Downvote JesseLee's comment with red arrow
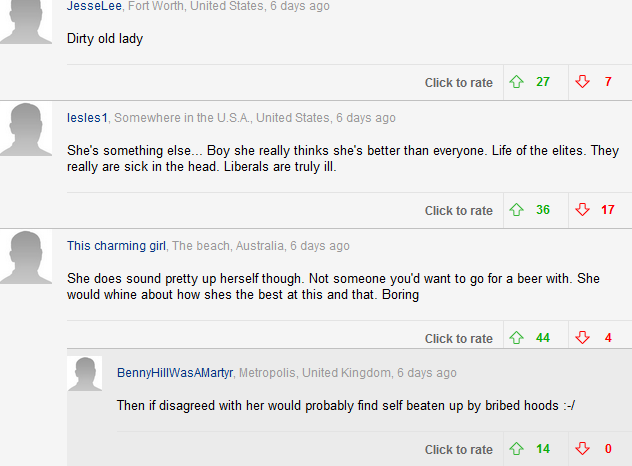This screenshot has height=466, width=632. pos(582,82)
